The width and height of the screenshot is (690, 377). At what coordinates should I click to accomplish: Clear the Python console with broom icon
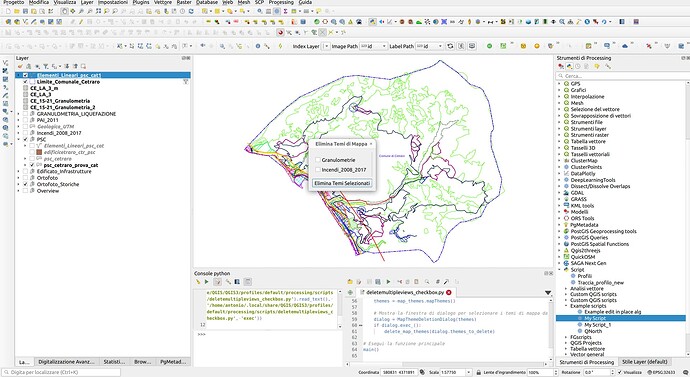click(198, 282)
